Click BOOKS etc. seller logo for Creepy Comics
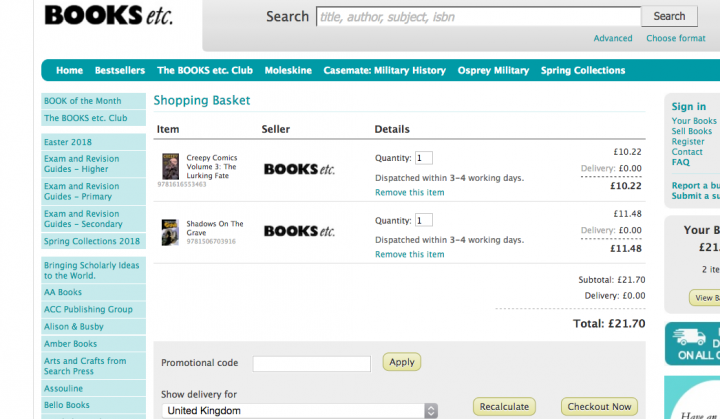The height and width of the screenshot is (419, 720). 299,169
